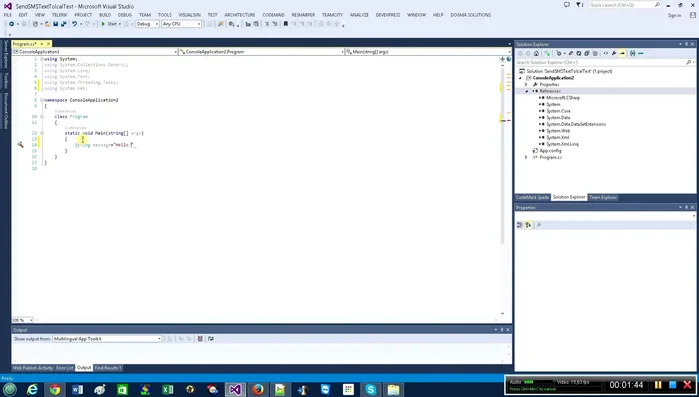
Task: Switch to the Find Results 1 tab
Action: tap(108, 368)
